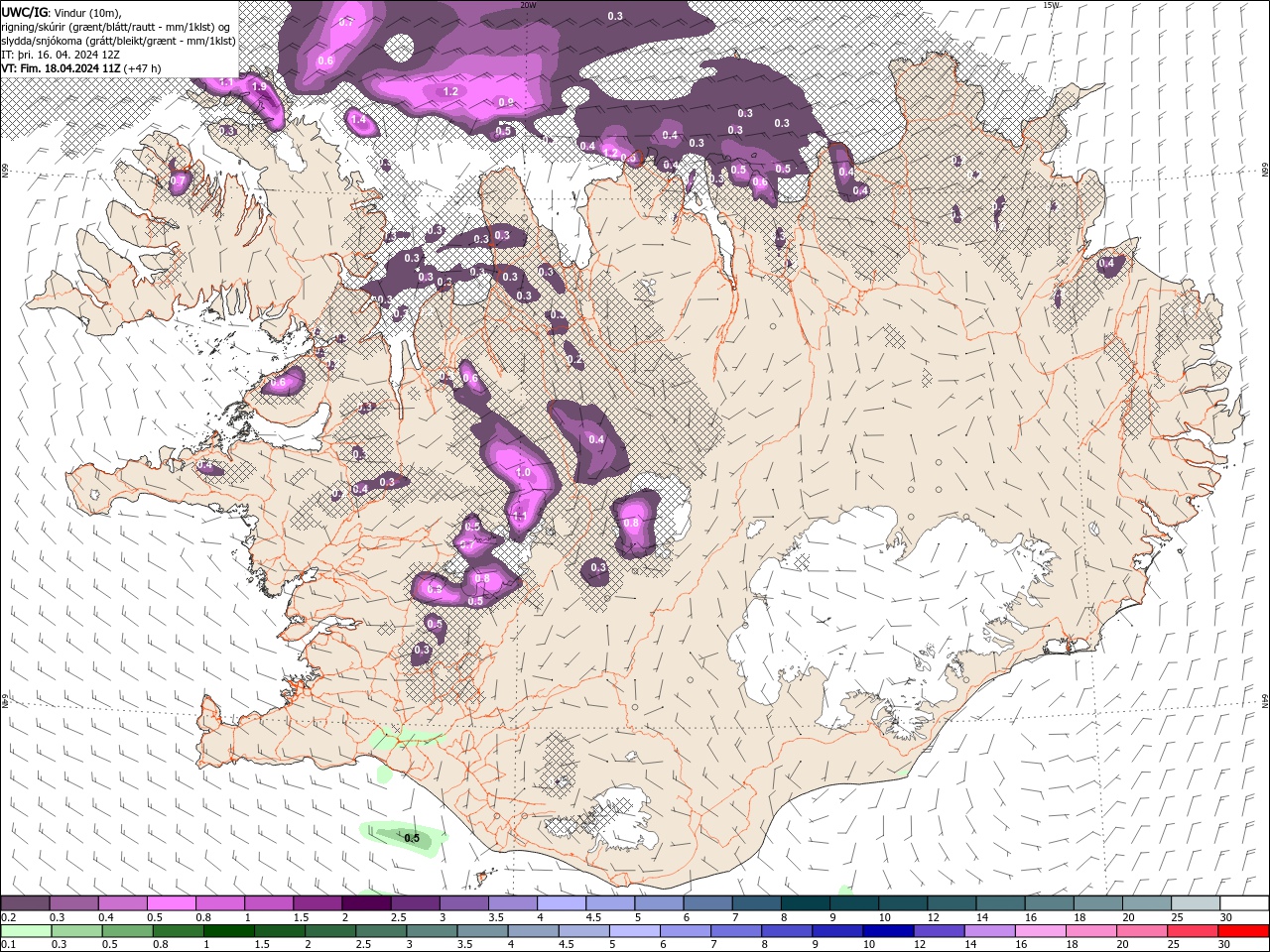
Task: Click the rain swatch between 18 and 20
Action: [1091, 931]
